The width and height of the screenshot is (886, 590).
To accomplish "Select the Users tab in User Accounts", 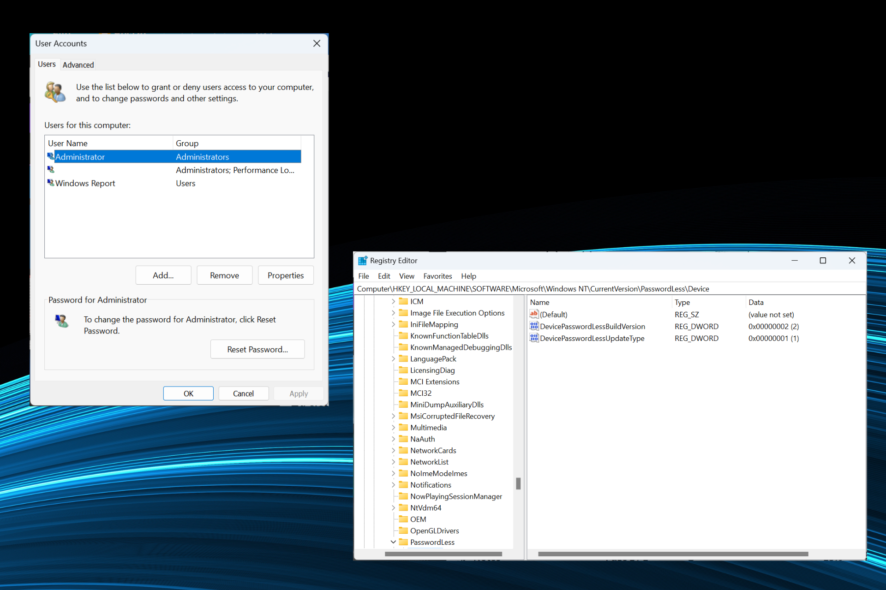I will tap(46, 64).
